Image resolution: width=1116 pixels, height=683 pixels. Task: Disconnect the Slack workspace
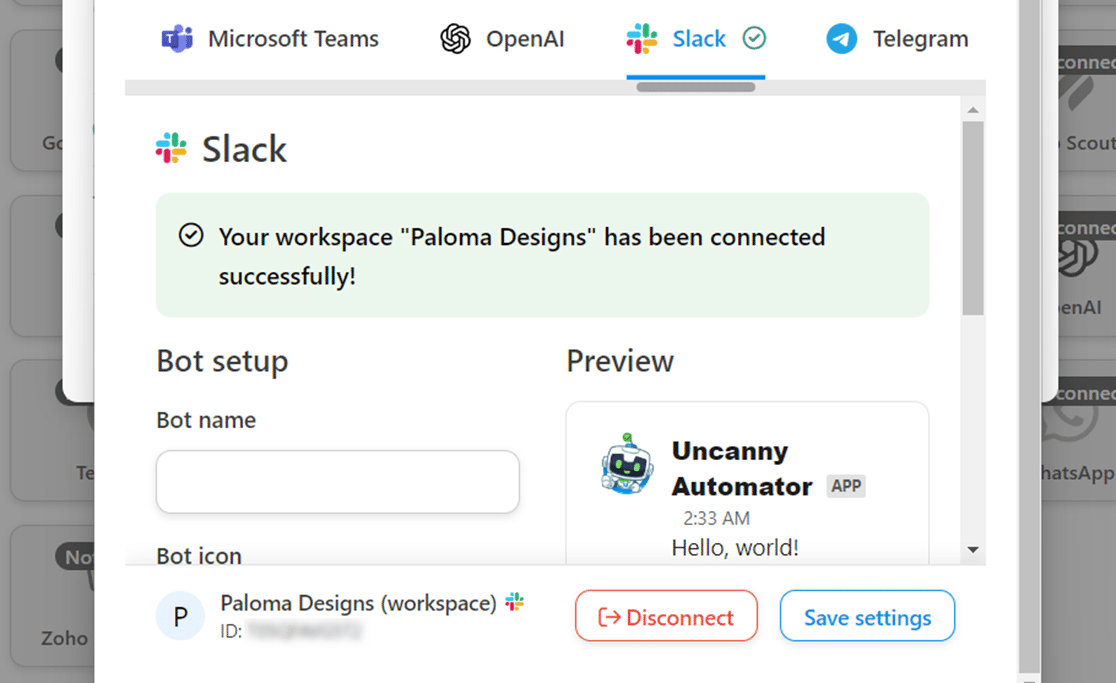[x=666, y=616]
